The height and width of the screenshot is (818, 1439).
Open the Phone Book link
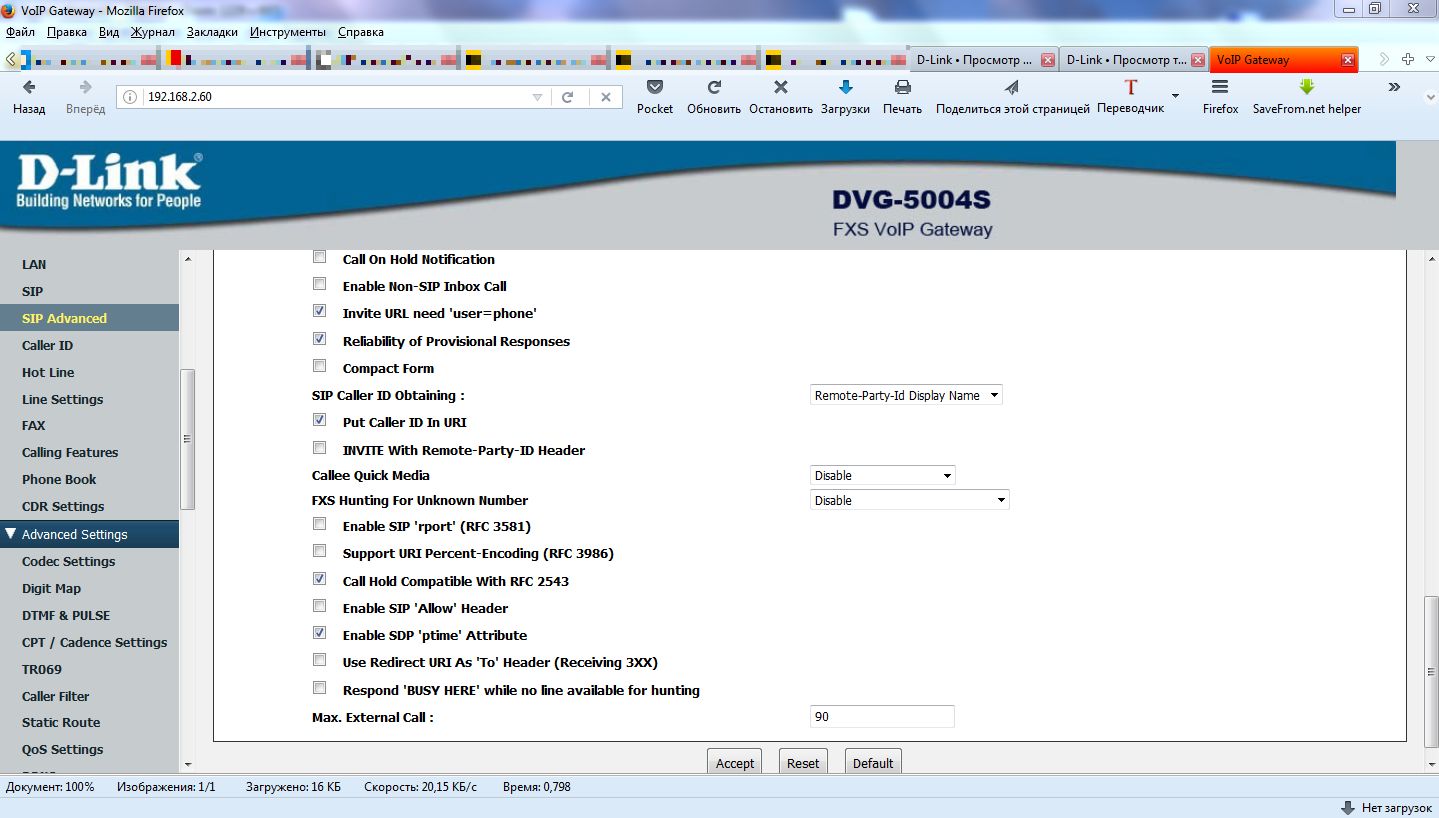(x=59, y=479)
